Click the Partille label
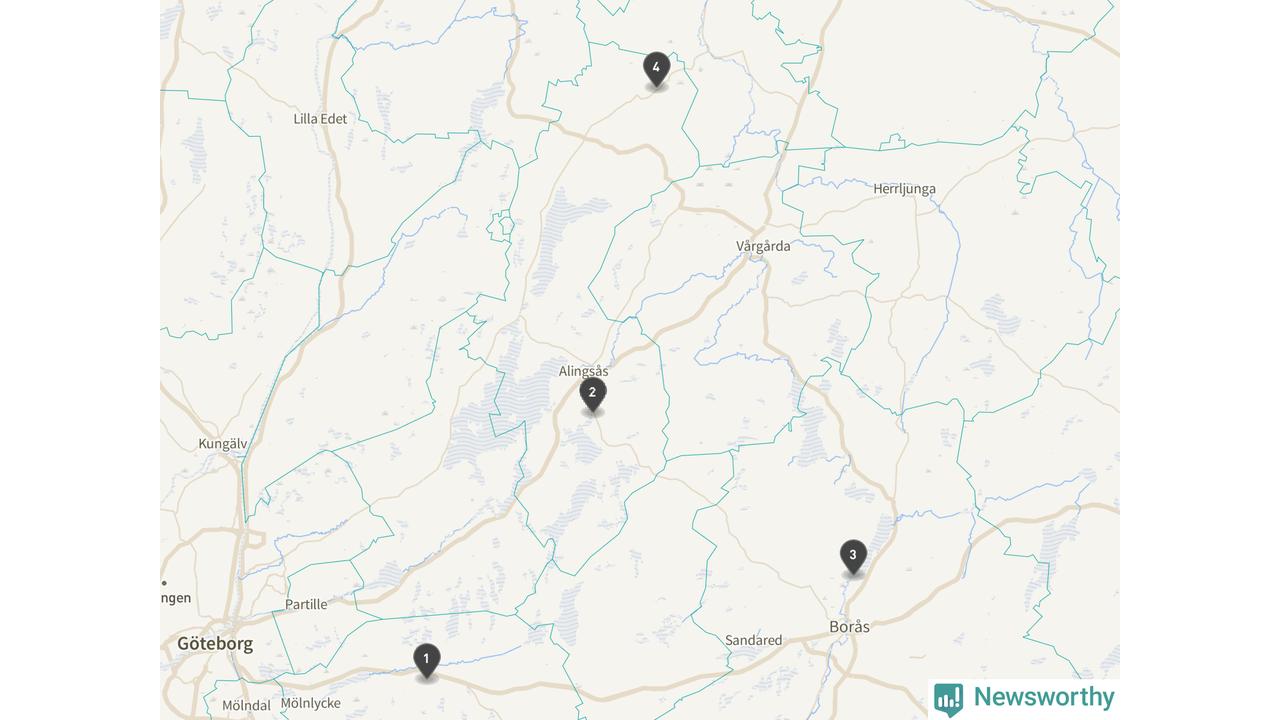1280x720 pixels. (306, 604)
